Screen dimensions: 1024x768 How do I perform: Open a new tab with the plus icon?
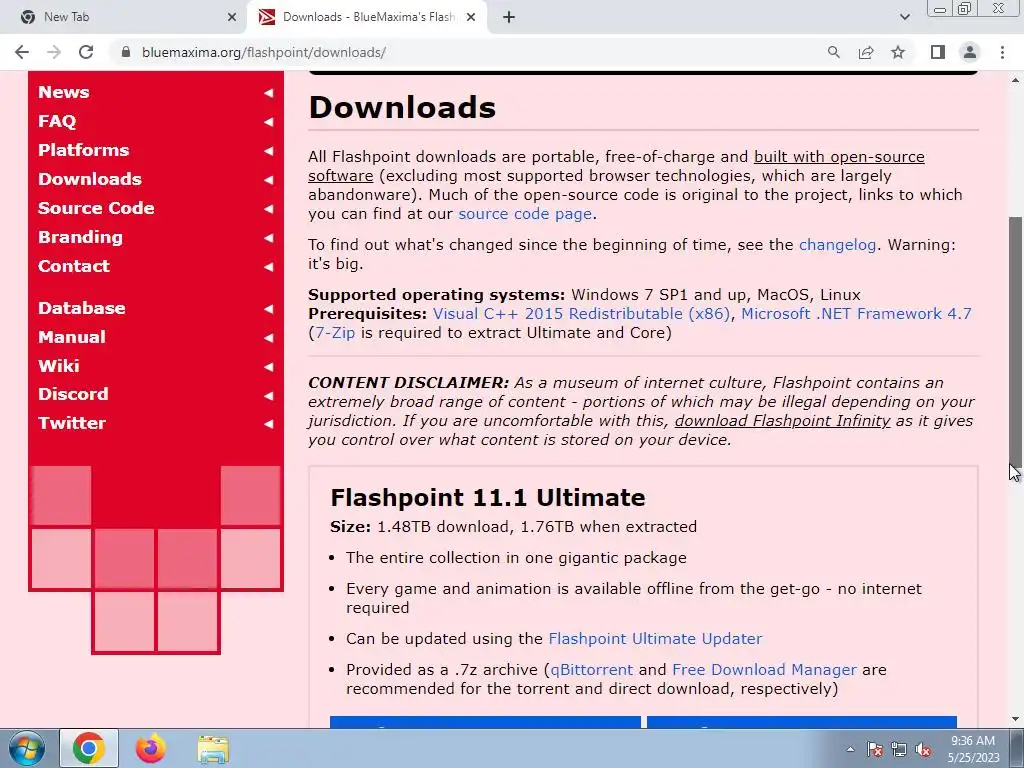click(x=509, y=17)
